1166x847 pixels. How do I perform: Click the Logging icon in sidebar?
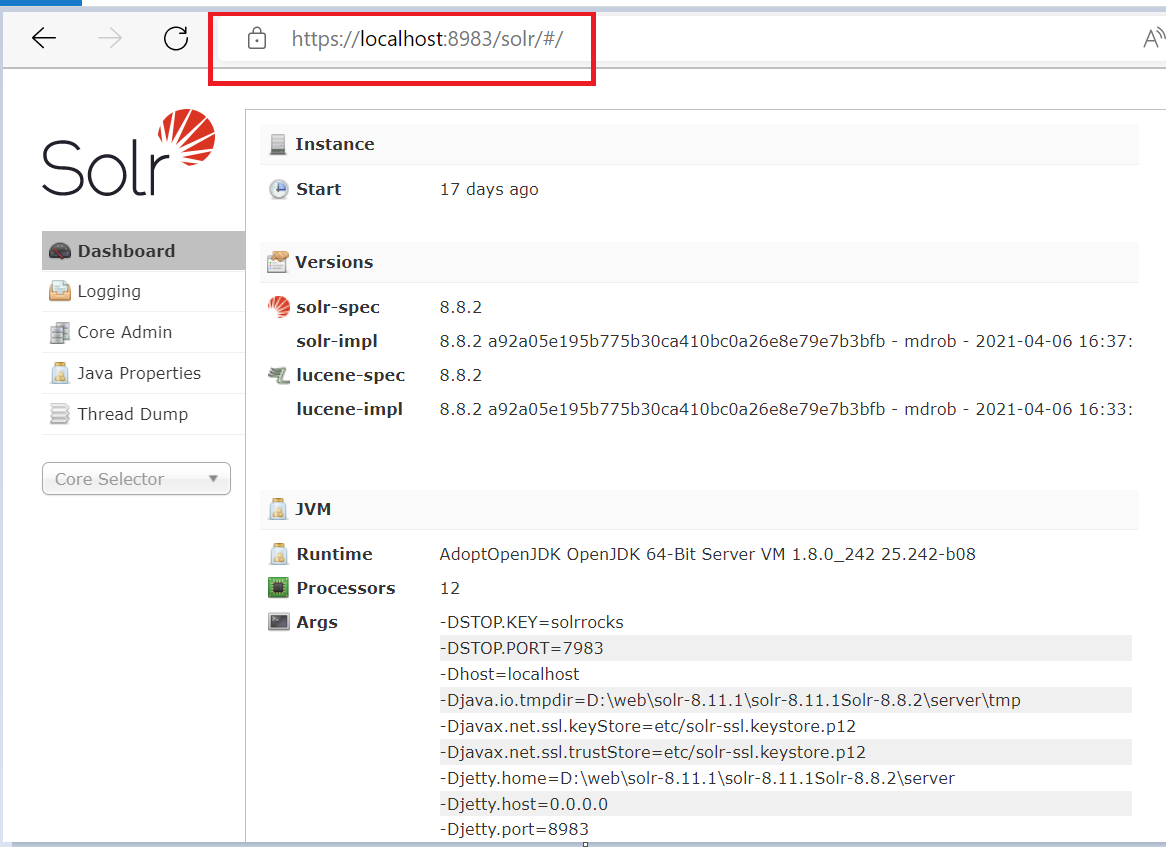59,292
